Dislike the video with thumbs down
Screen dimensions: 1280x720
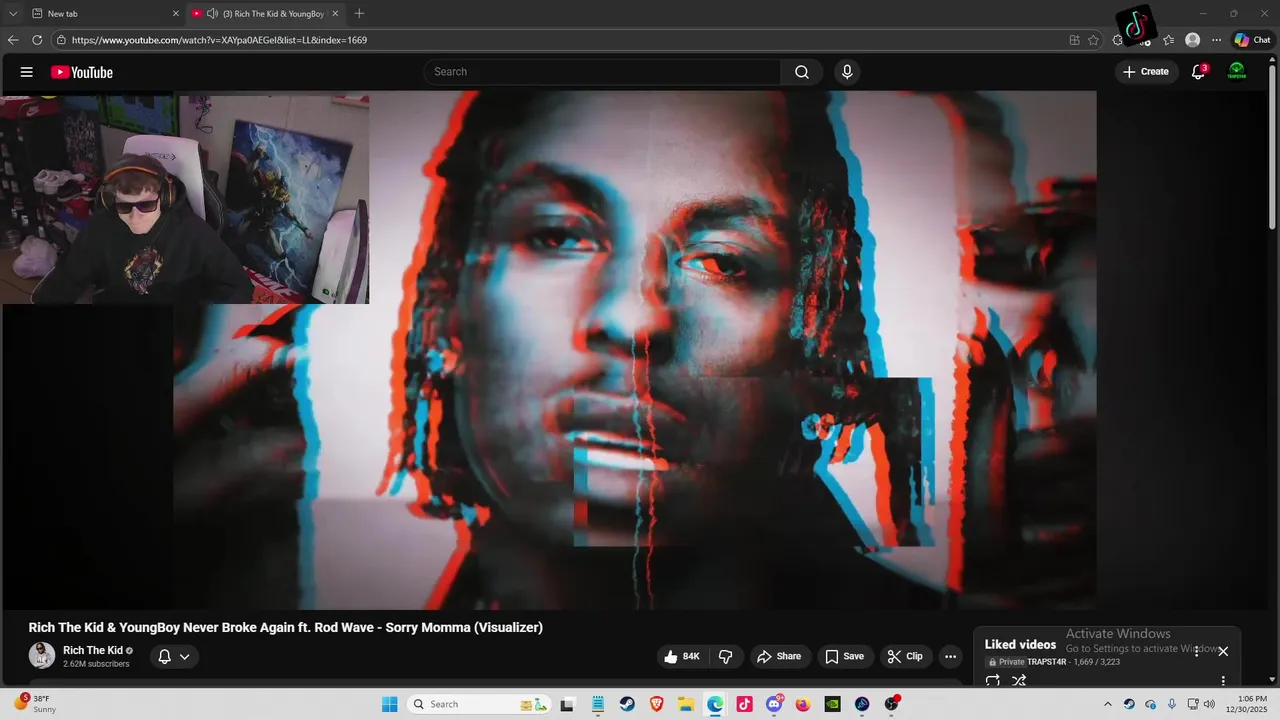click(x=726, y=656)
